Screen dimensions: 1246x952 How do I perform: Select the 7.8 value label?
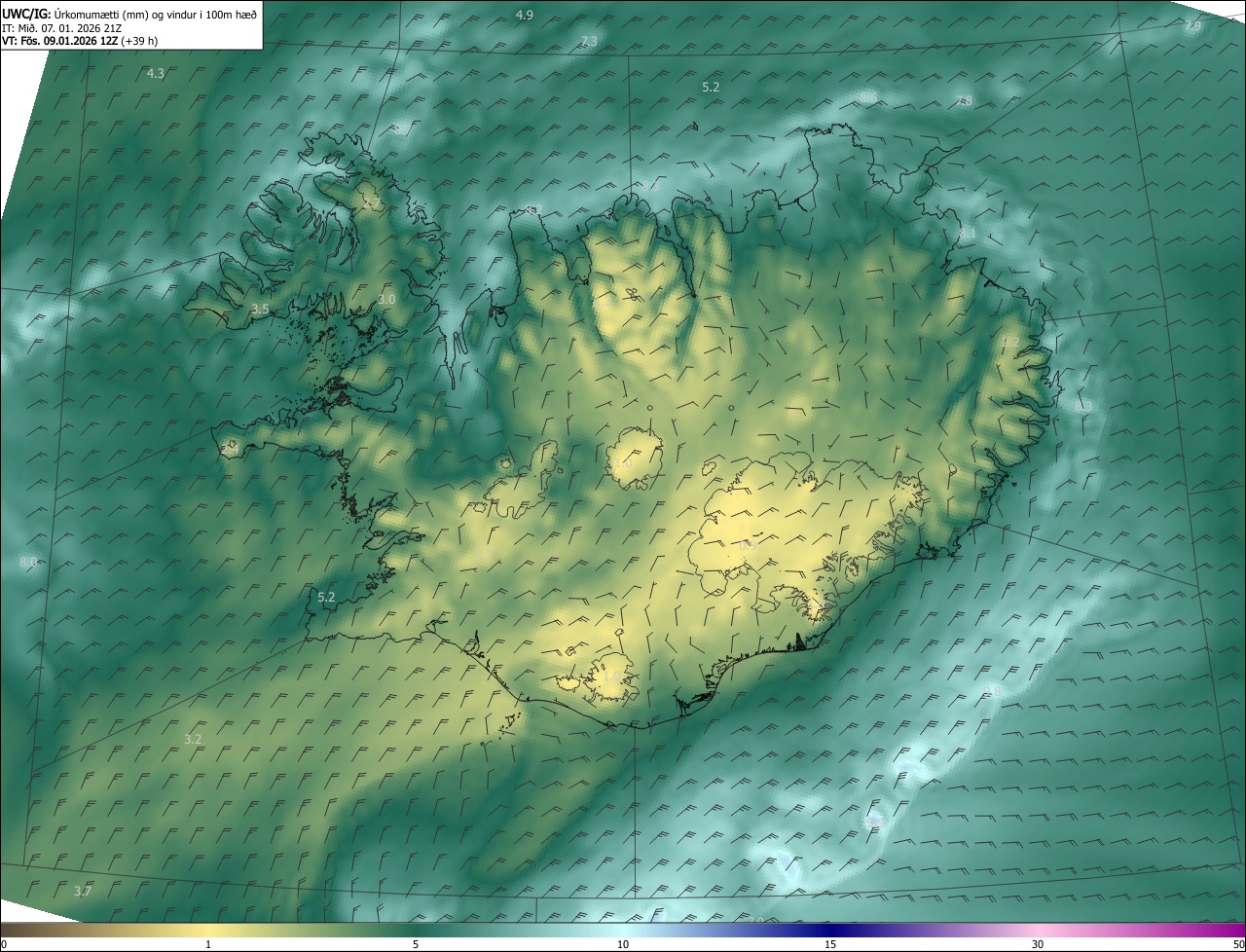[964, 100]
